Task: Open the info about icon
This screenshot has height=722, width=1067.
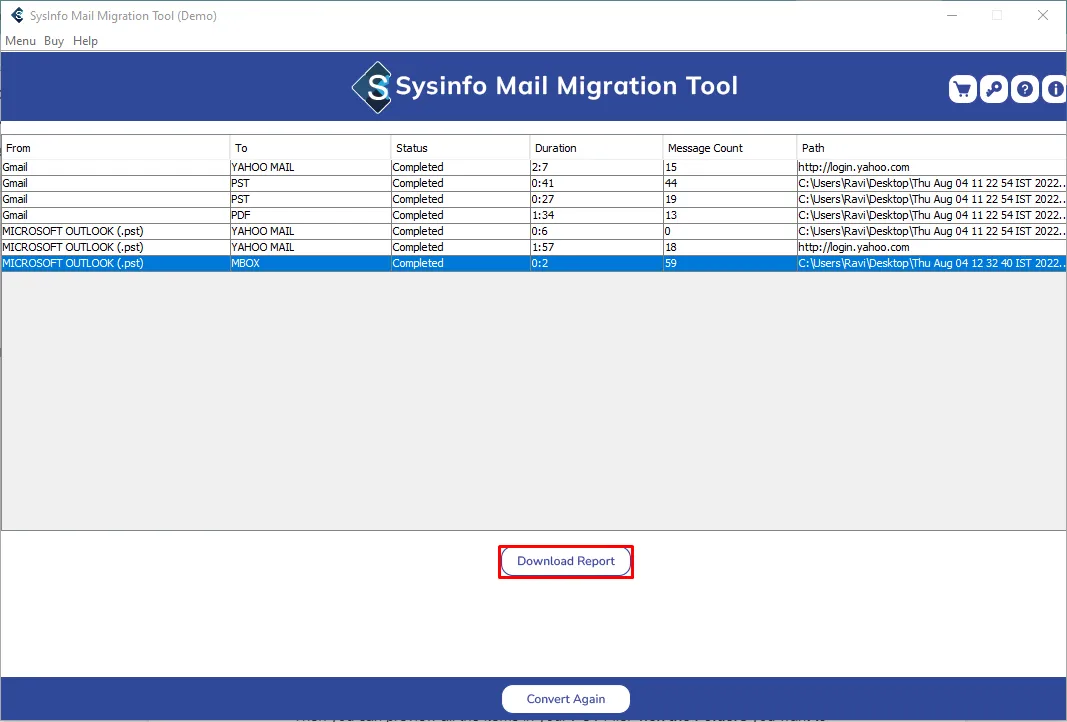Action: [1055, 89]
